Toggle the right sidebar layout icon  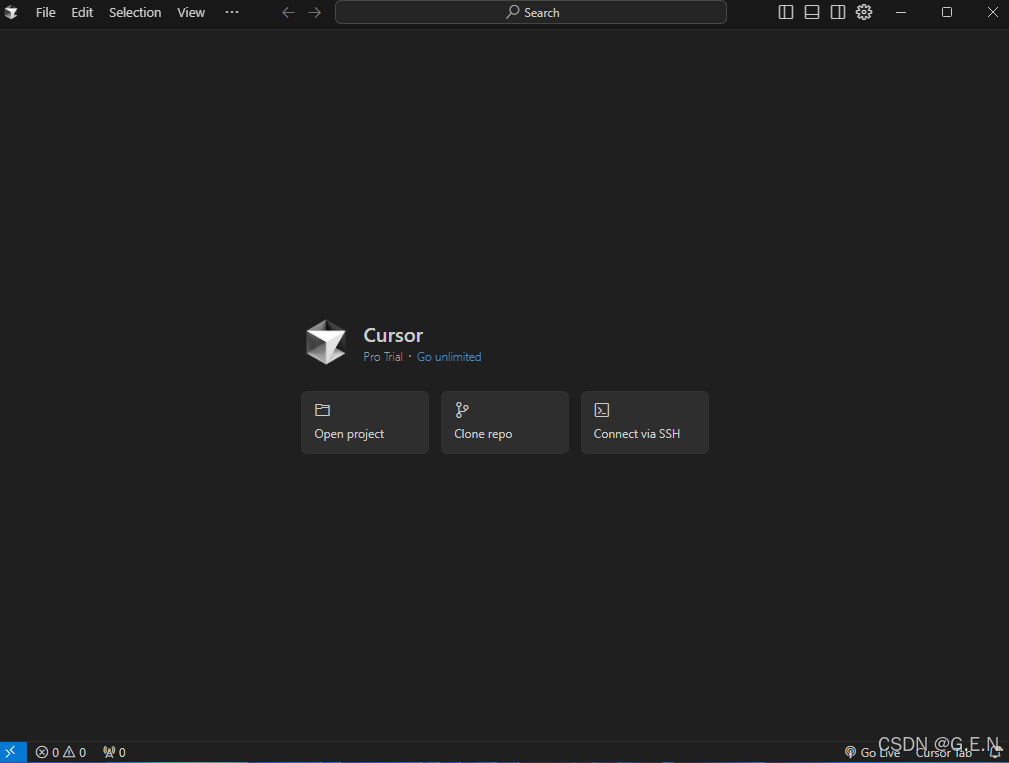pyautogui.click(x=838, y=12)
